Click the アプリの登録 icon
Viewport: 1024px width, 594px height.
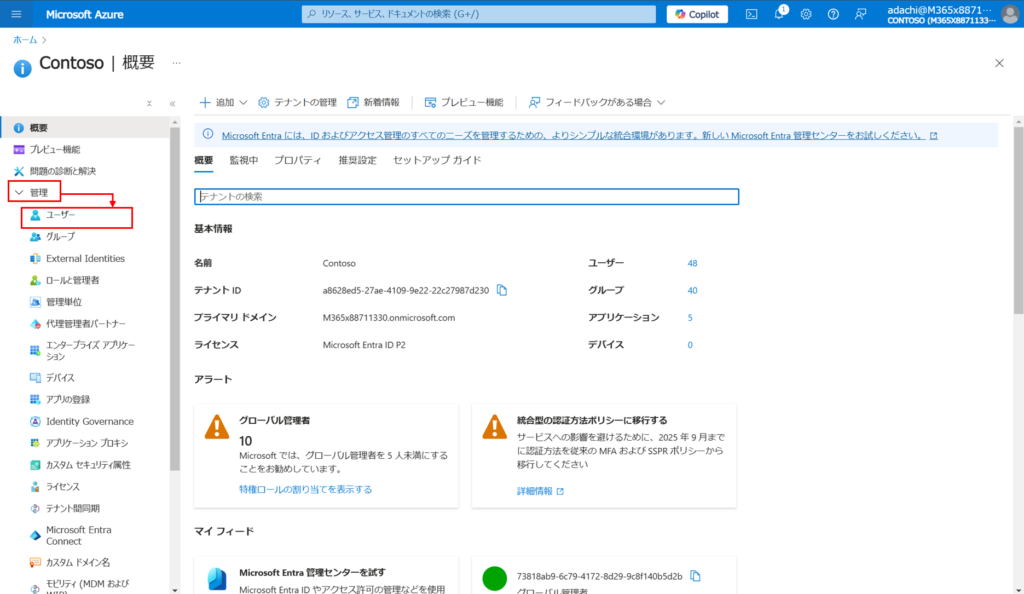35,399
